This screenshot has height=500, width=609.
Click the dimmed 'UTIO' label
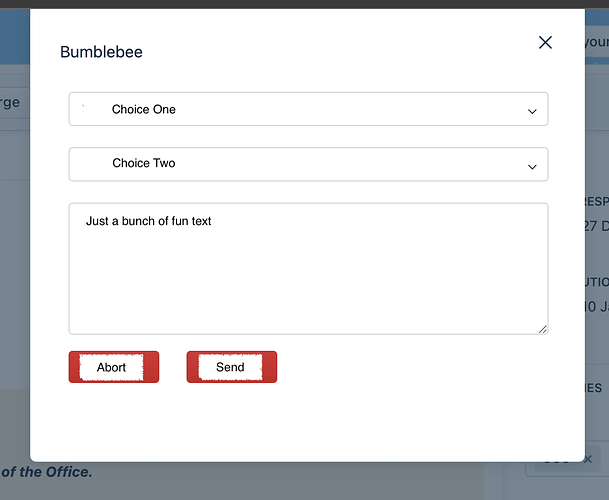click(x=597, y=282)
